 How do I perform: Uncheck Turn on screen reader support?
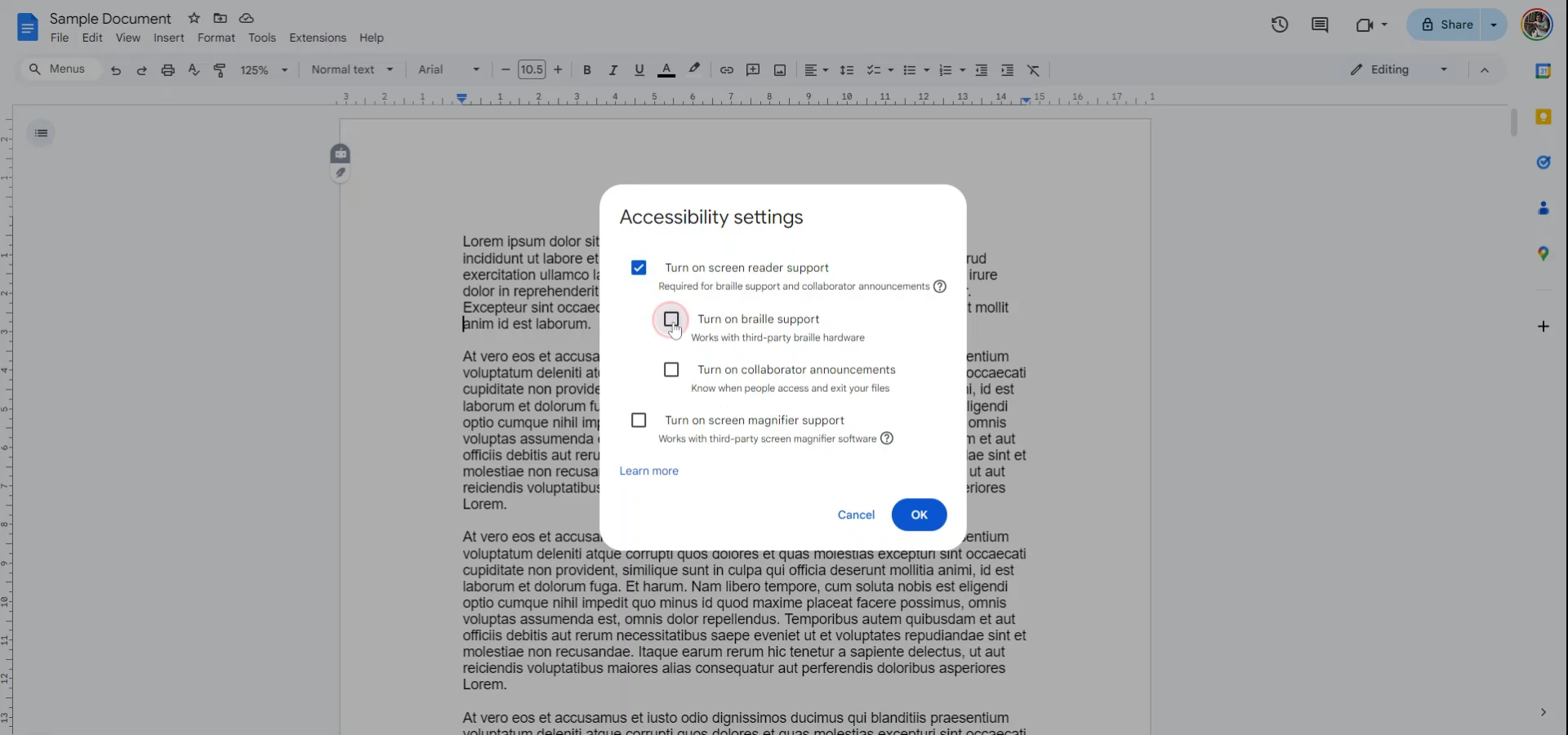tap(639, 268)
